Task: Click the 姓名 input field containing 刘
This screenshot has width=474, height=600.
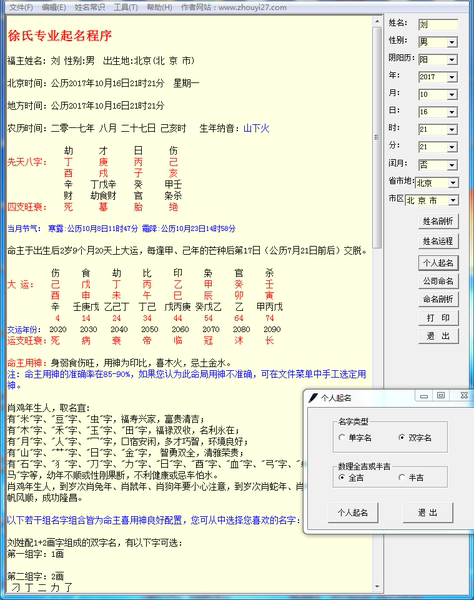Action: coord(438,24)
